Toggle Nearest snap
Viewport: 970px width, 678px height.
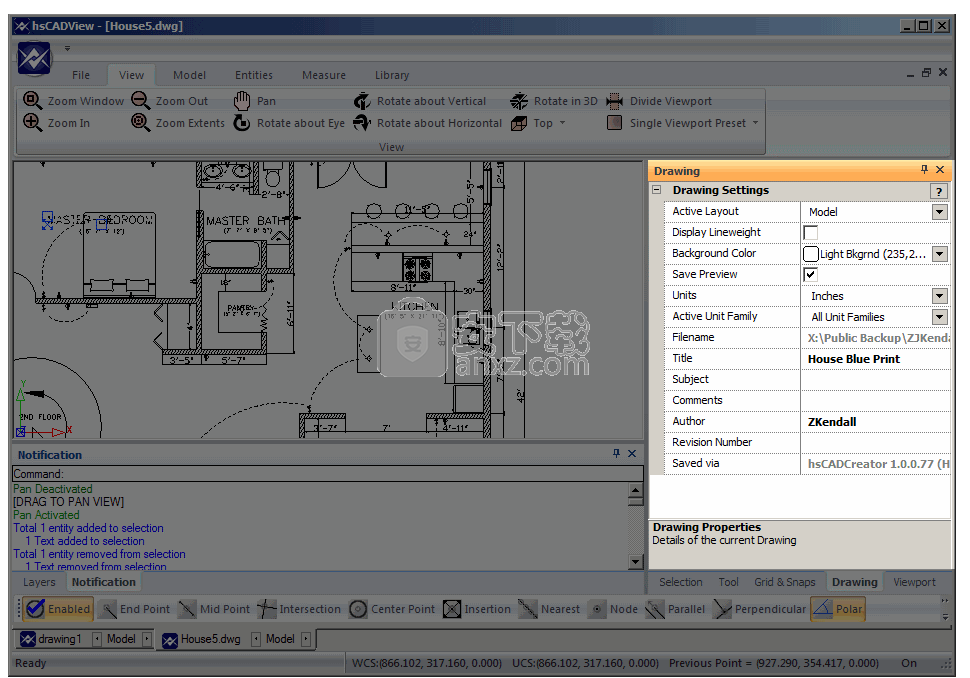click(549, 609)
